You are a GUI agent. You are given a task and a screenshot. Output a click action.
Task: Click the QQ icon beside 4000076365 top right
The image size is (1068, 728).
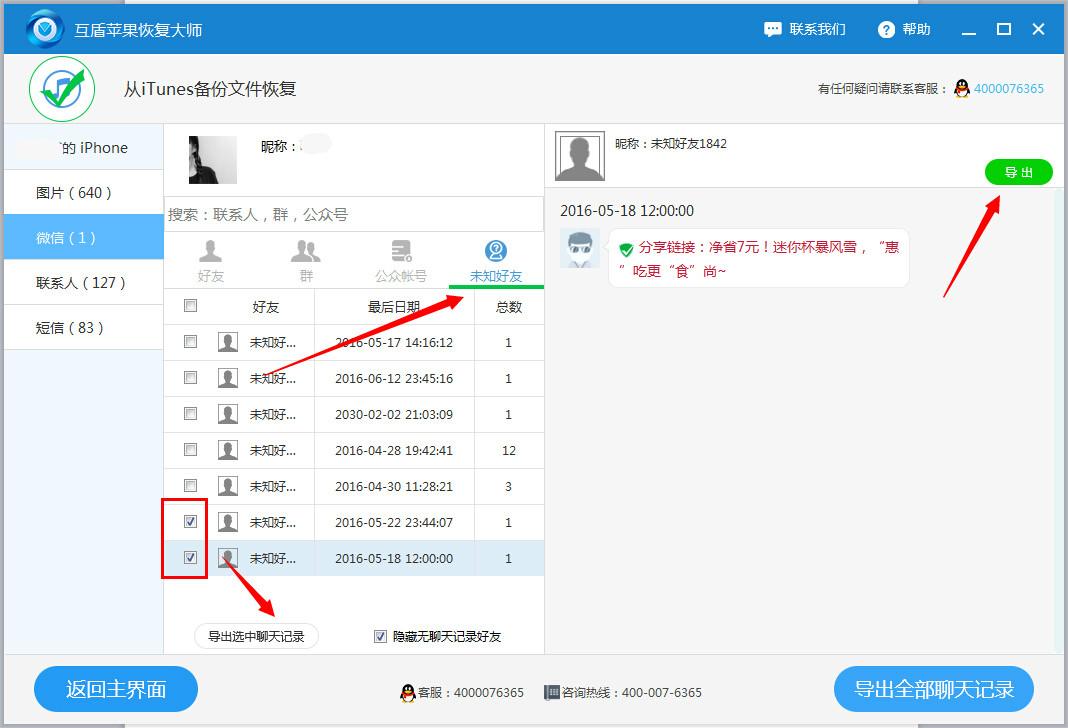(x=960, y=89)
